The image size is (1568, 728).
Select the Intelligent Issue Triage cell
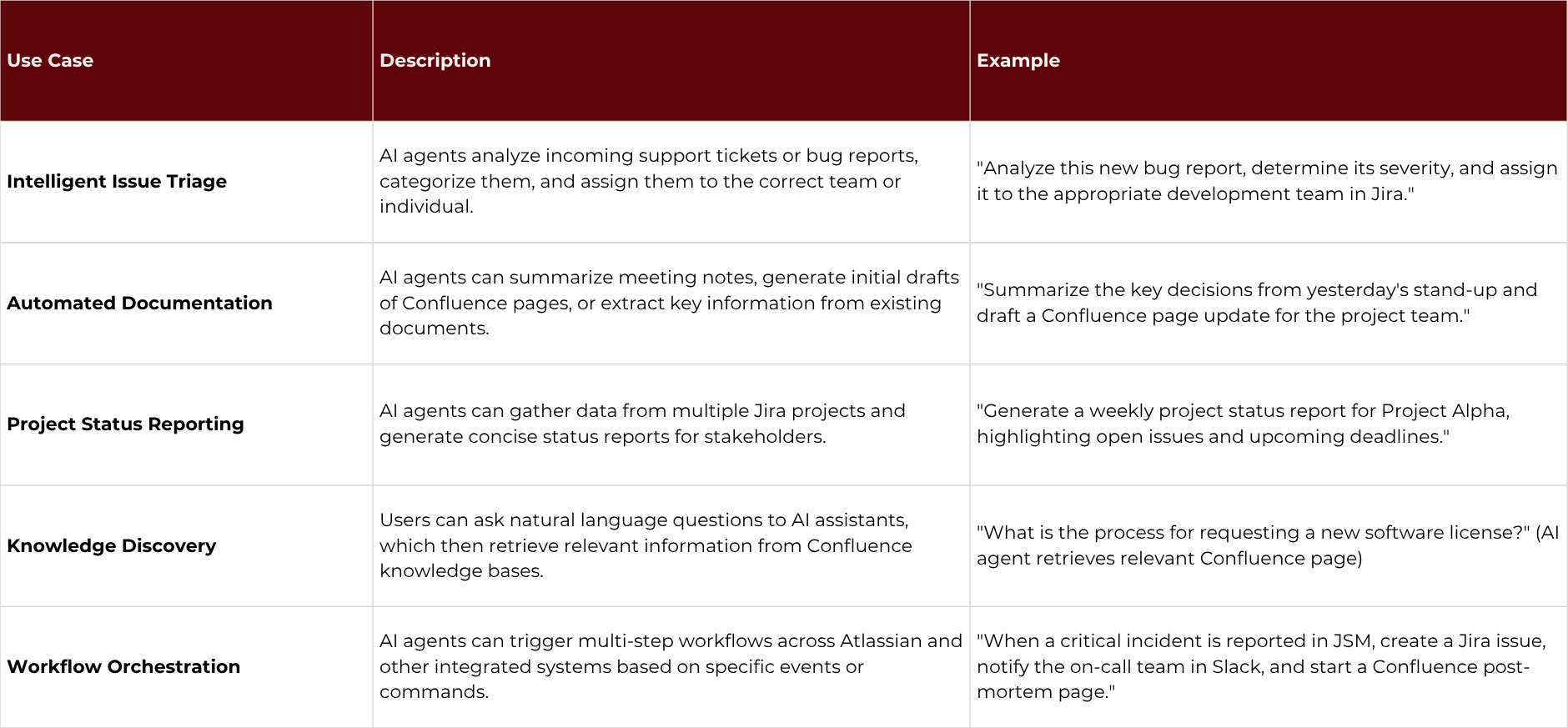coord(117,182)
